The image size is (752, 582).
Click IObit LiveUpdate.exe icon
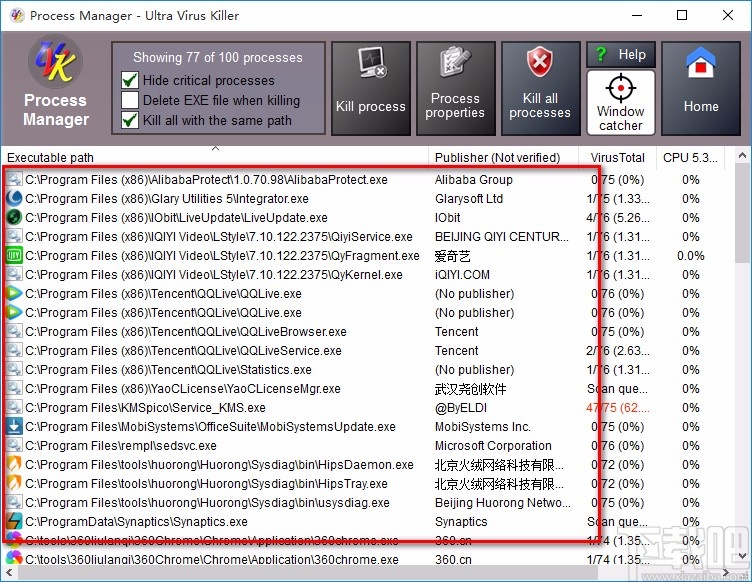click(x=14, y=218)
